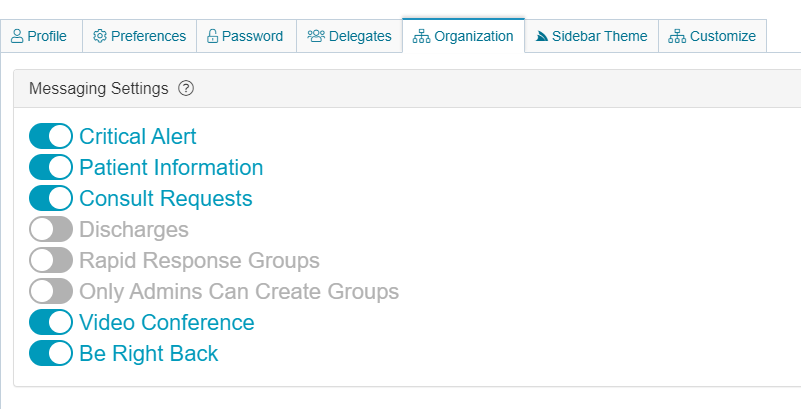Go to the Delegates tab
This screenshot has height=409, width=801.
pyautogui.click(x=350, y=36)
